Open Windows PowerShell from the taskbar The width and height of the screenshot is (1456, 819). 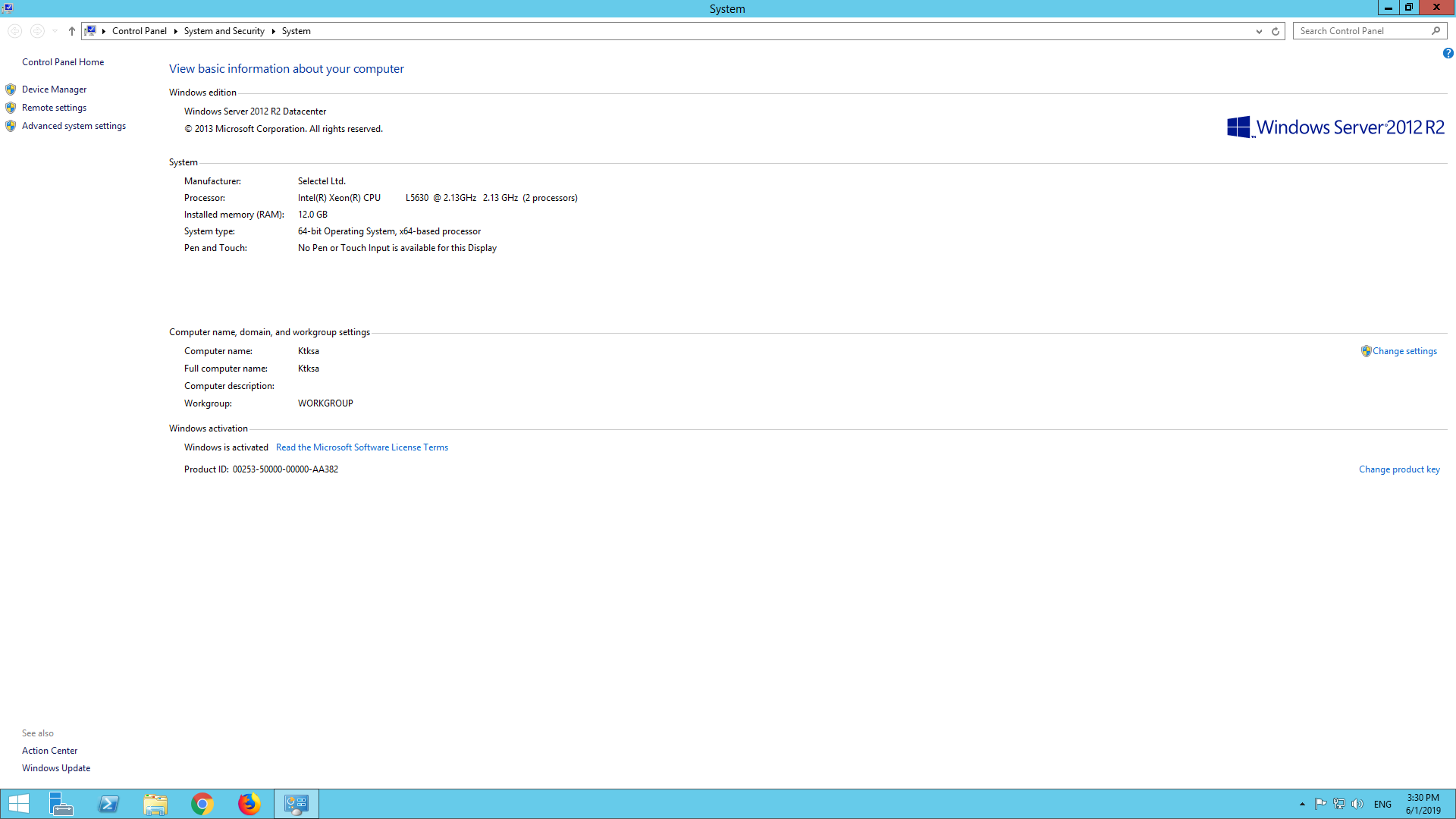click(108, 804)
